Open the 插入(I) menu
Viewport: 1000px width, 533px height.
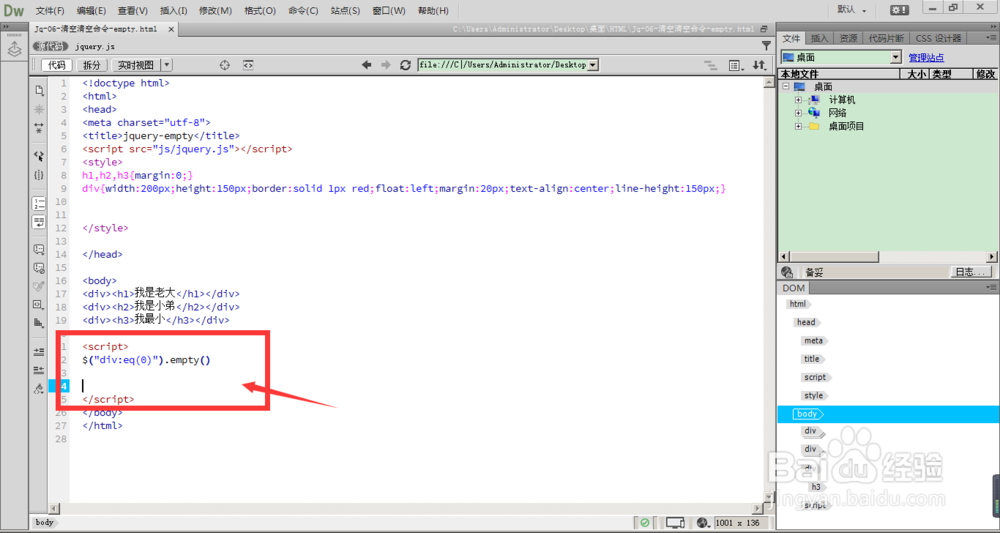coord(174,11)
